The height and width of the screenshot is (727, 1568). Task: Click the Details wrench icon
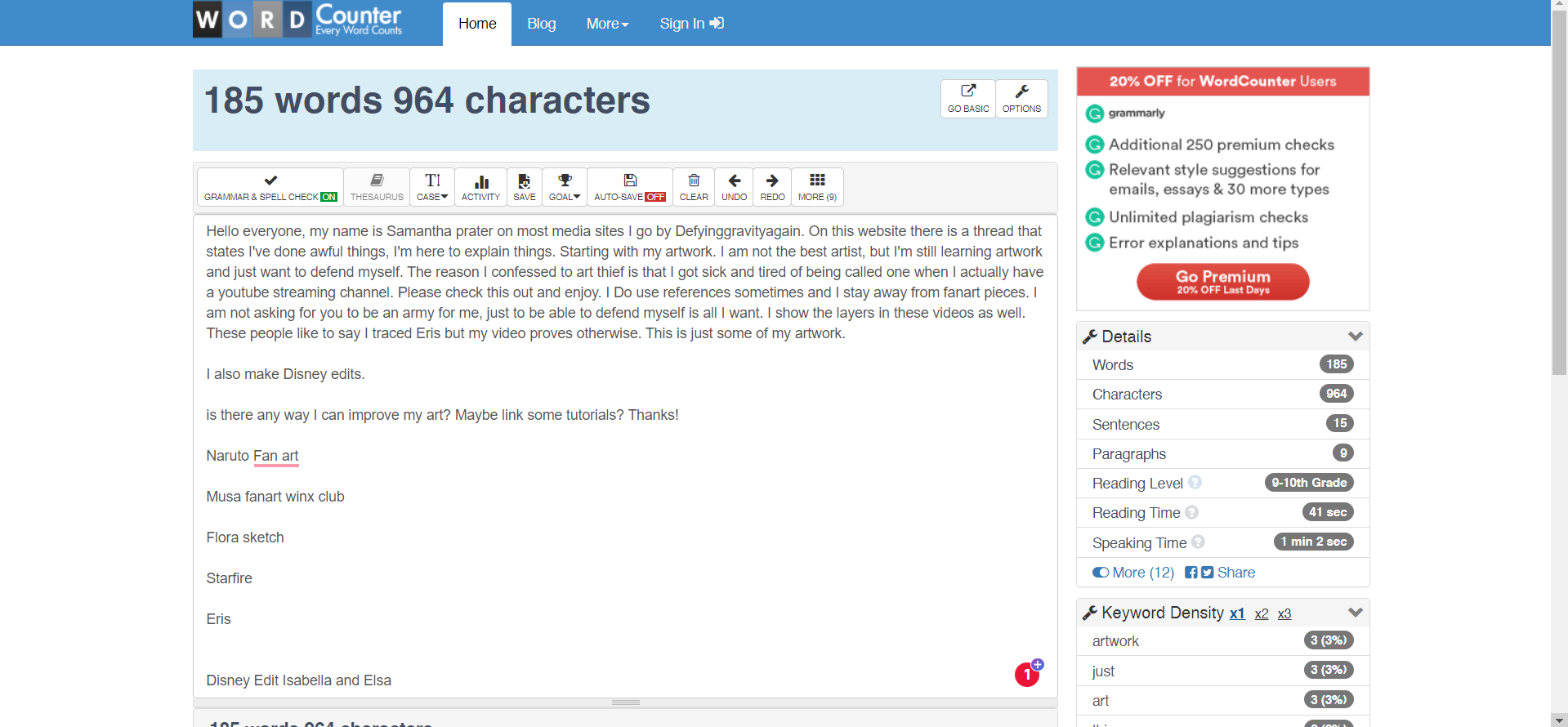(x=1089, y=337)
